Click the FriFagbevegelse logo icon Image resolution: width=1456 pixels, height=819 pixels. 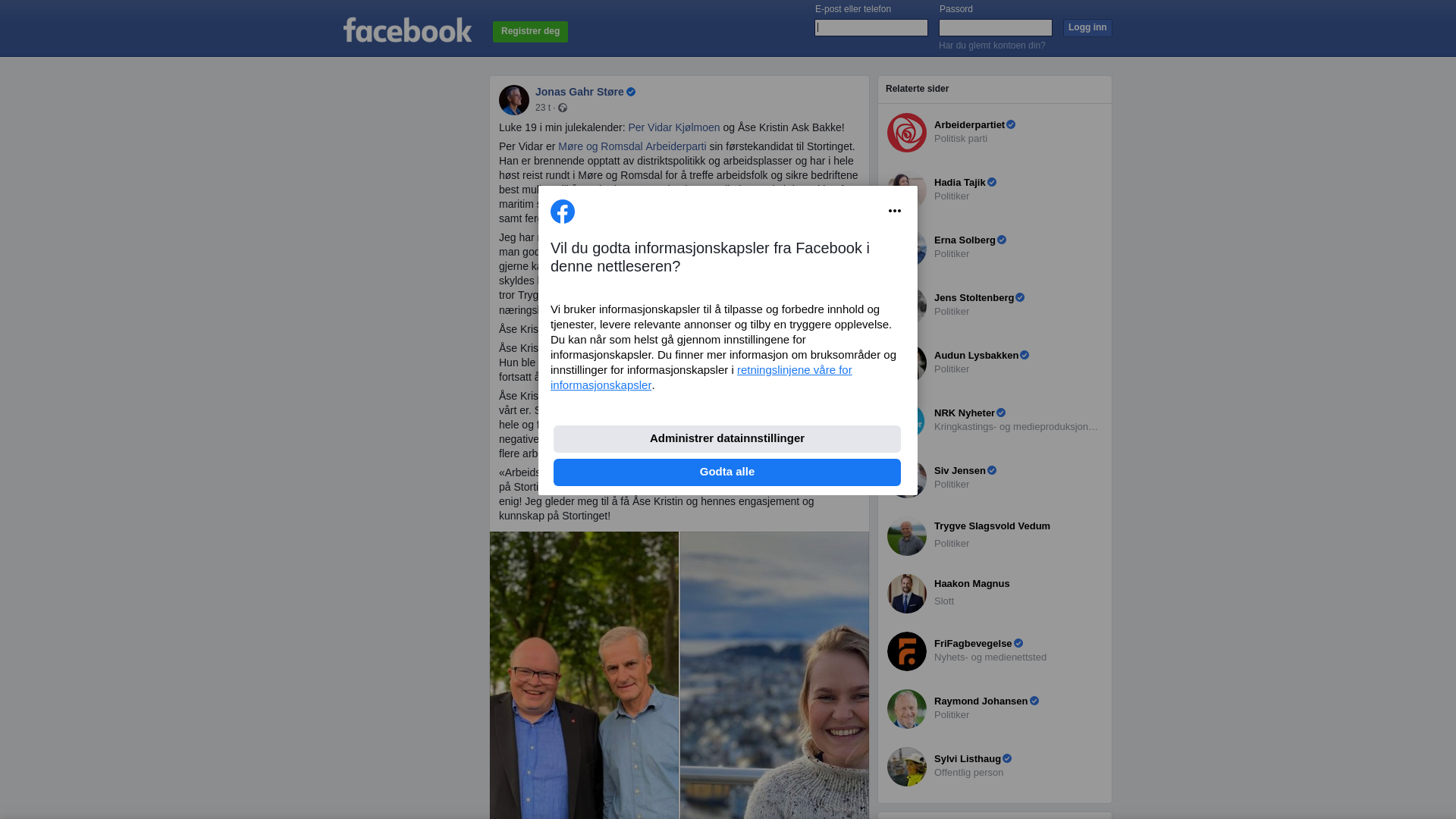pos(907,651)
